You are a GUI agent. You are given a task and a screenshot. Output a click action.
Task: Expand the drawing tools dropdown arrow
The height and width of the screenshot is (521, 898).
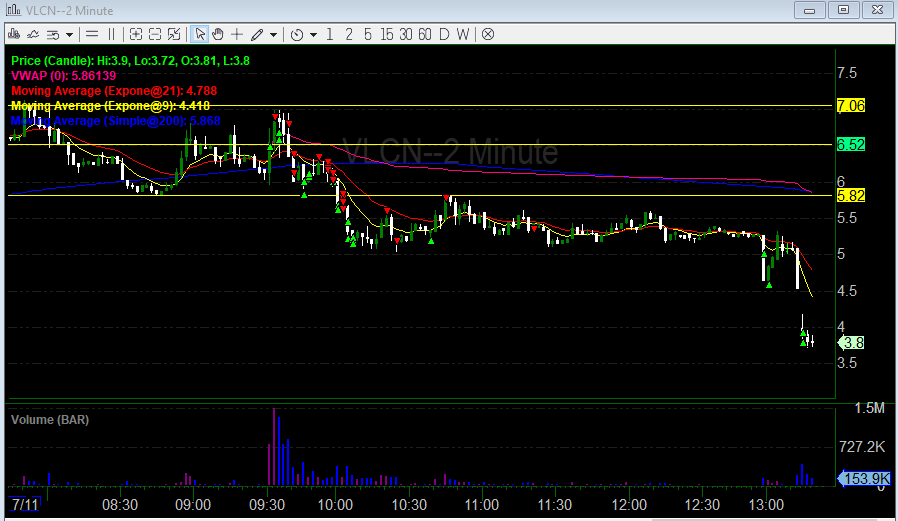[273, 35]
